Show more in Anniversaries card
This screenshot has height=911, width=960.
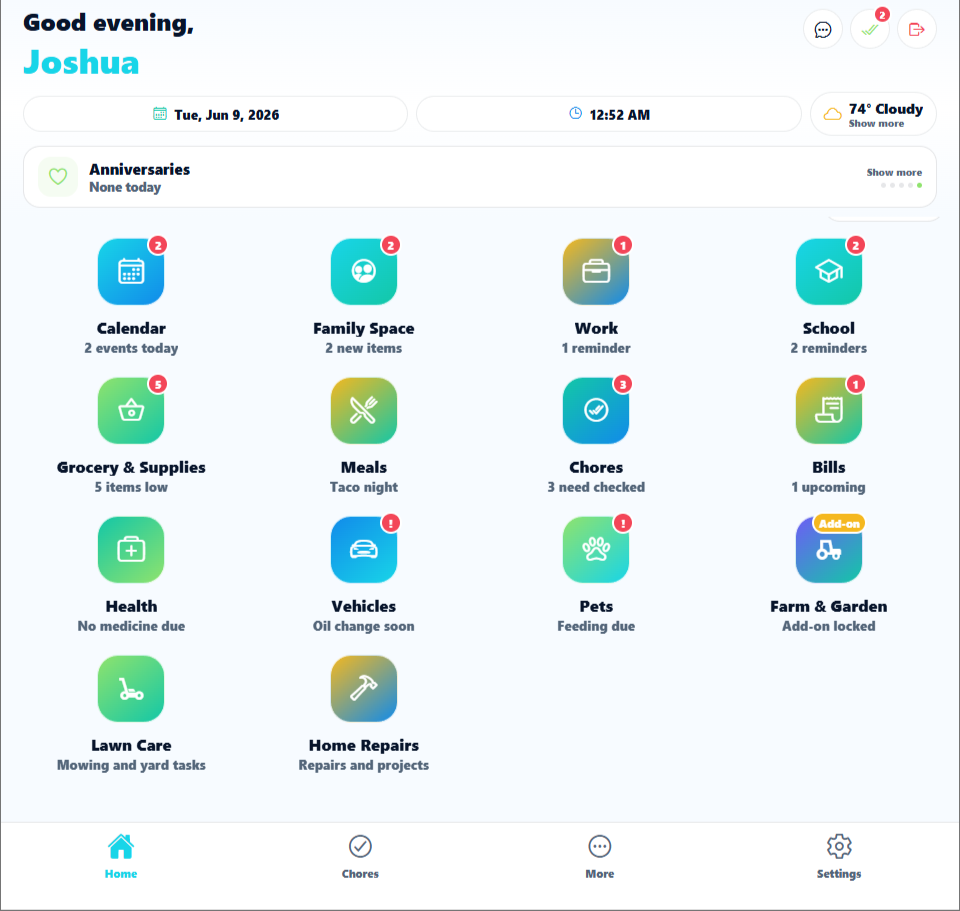894,173
